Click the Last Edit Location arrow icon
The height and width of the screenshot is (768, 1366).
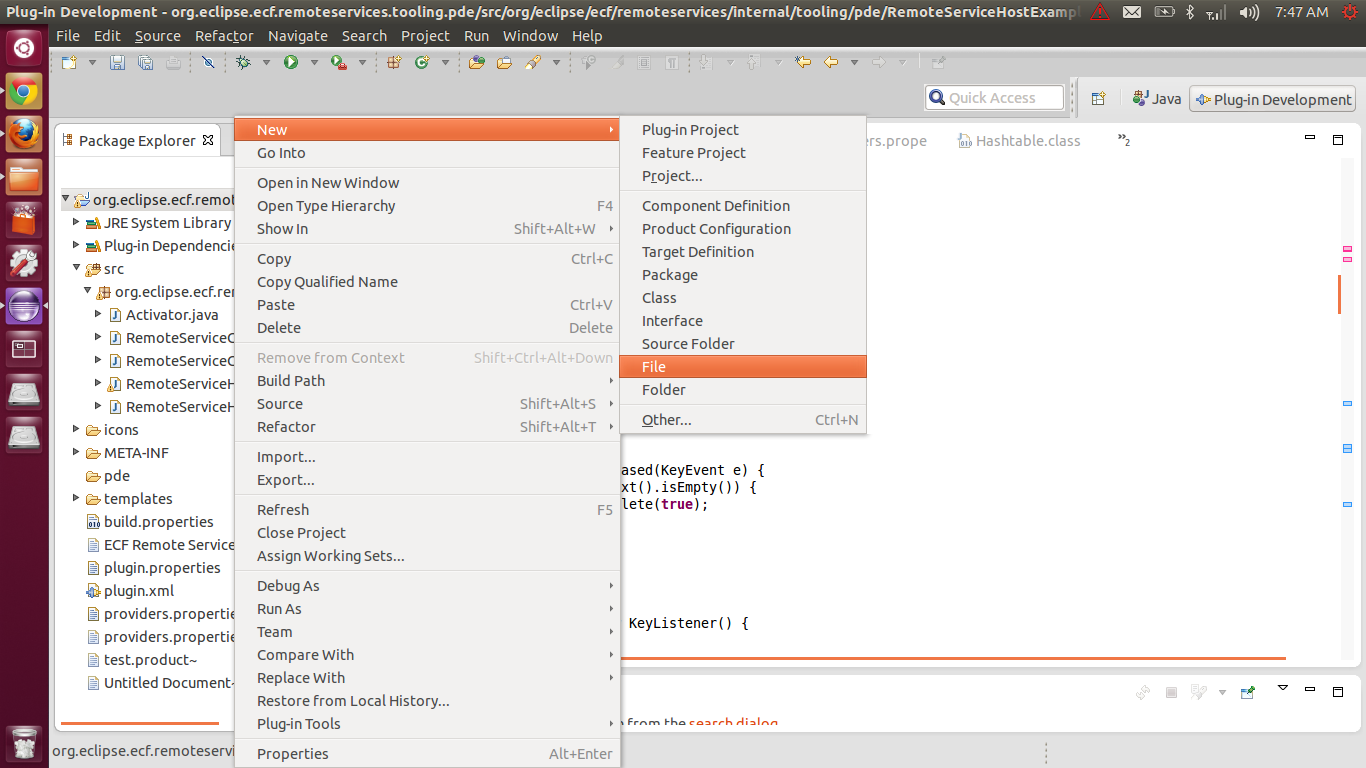[803, 62]
